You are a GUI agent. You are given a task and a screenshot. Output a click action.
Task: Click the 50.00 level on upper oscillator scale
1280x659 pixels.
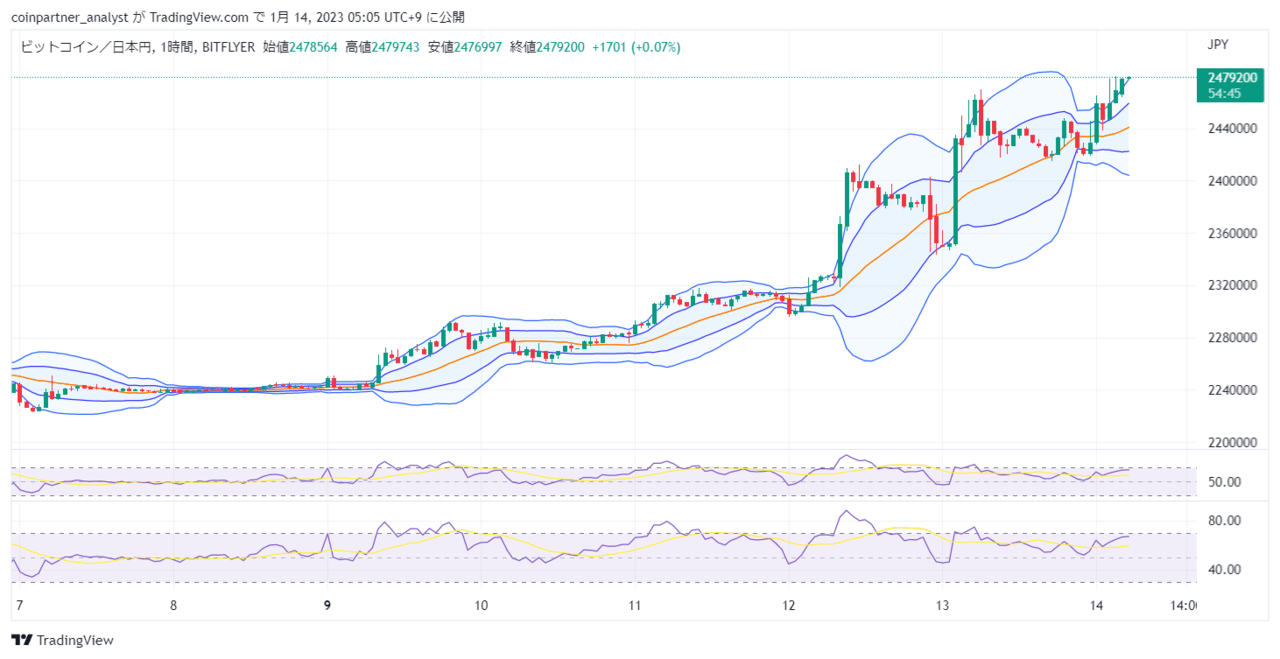[x=1224, y=482]
